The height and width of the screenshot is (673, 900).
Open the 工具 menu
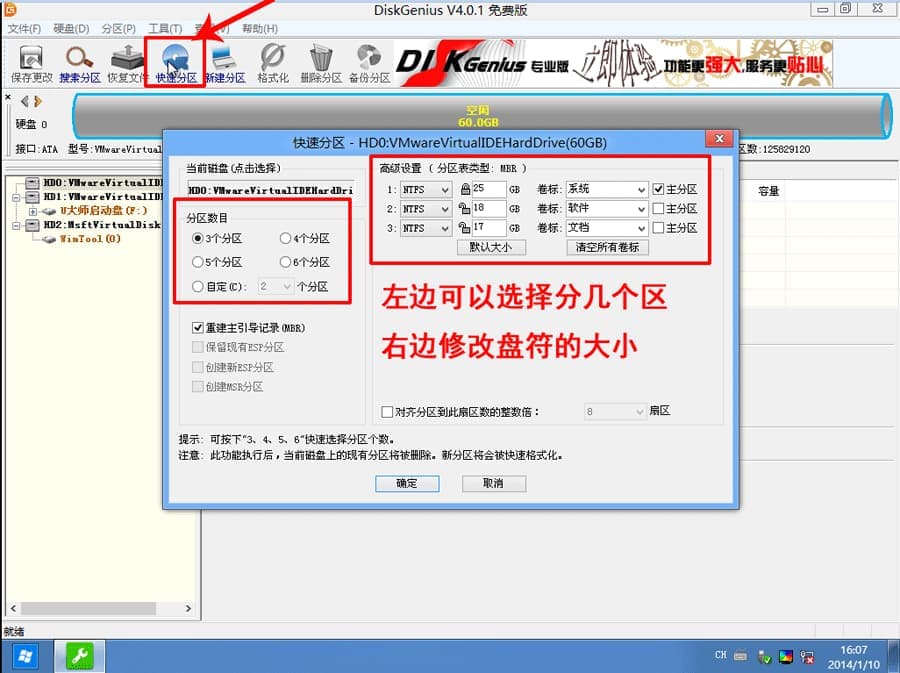(x=165, y=28)
